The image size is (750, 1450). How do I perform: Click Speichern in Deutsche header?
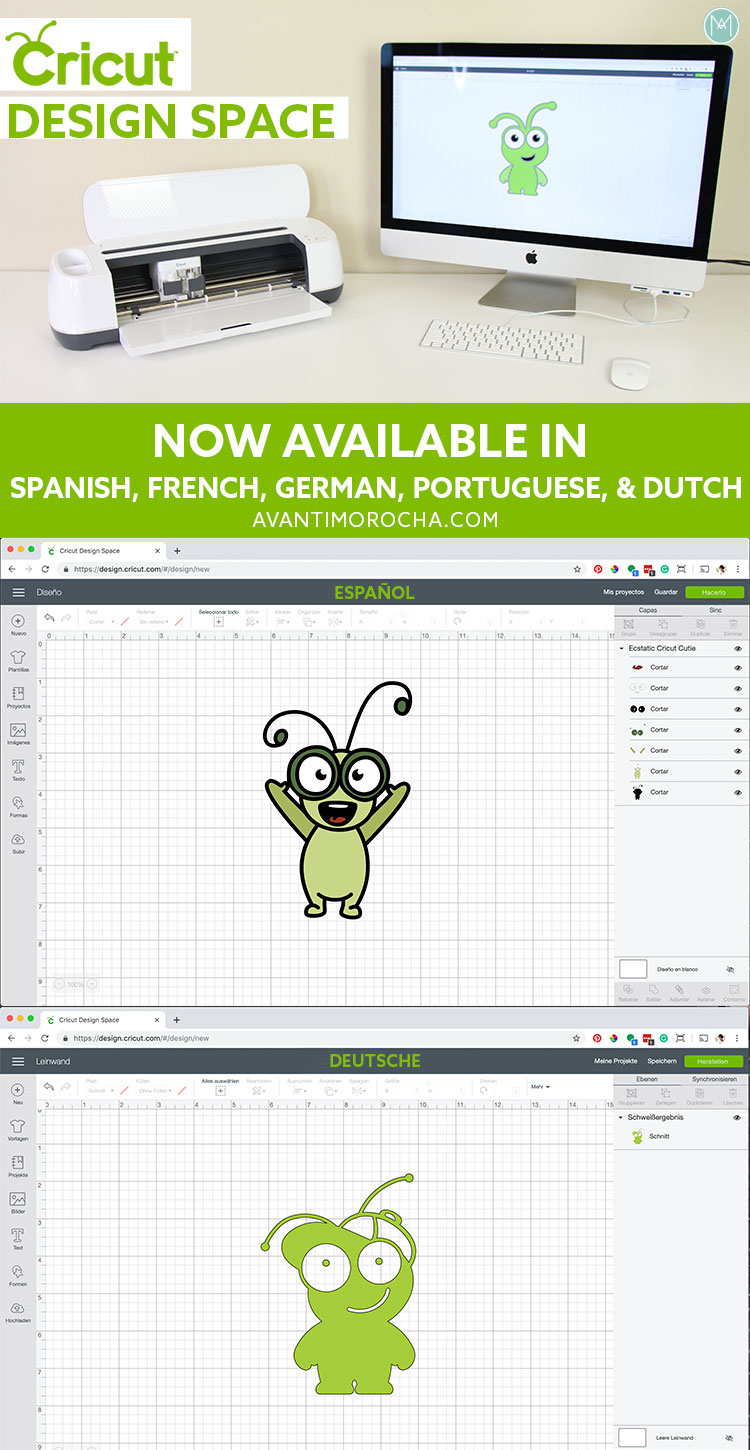[662, 1061]
